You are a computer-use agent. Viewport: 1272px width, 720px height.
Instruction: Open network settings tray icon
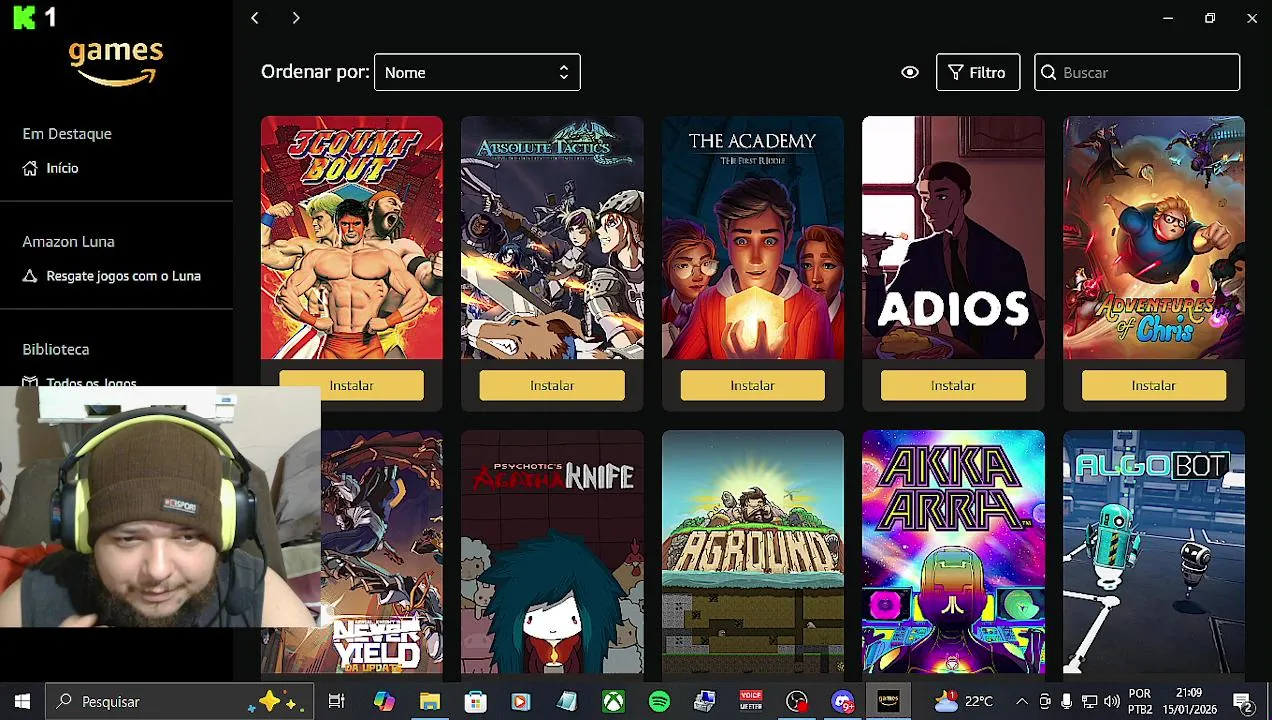coord(1089,701)
